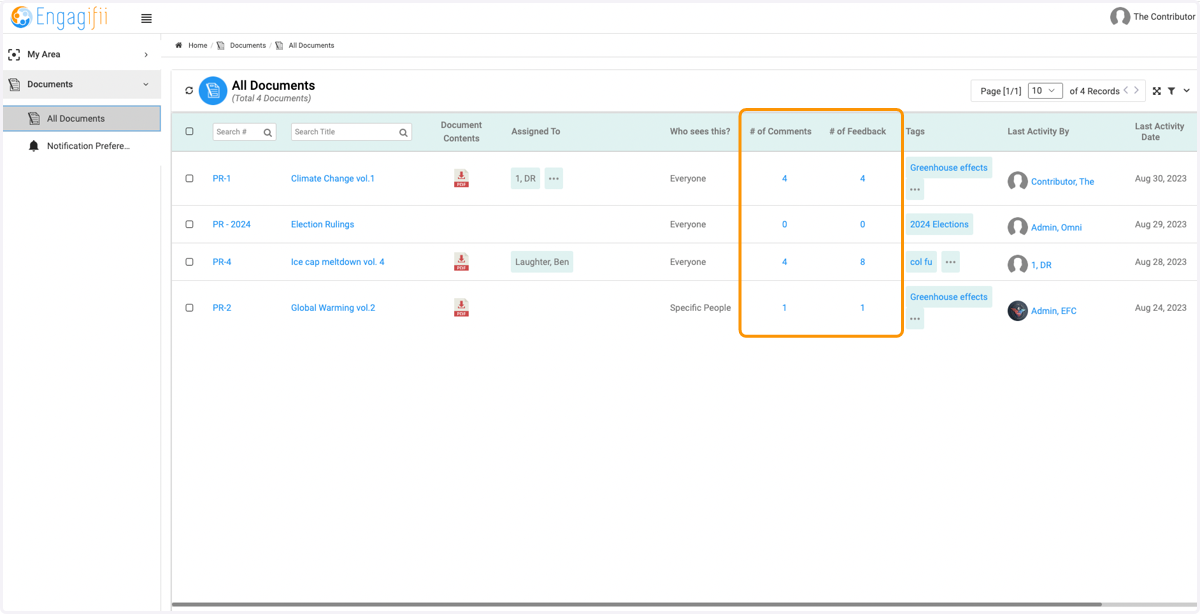Screen dimensions: 1200x614
Task: Show more tags under Greenhouse effects PR-2
Action: [915, 319]
